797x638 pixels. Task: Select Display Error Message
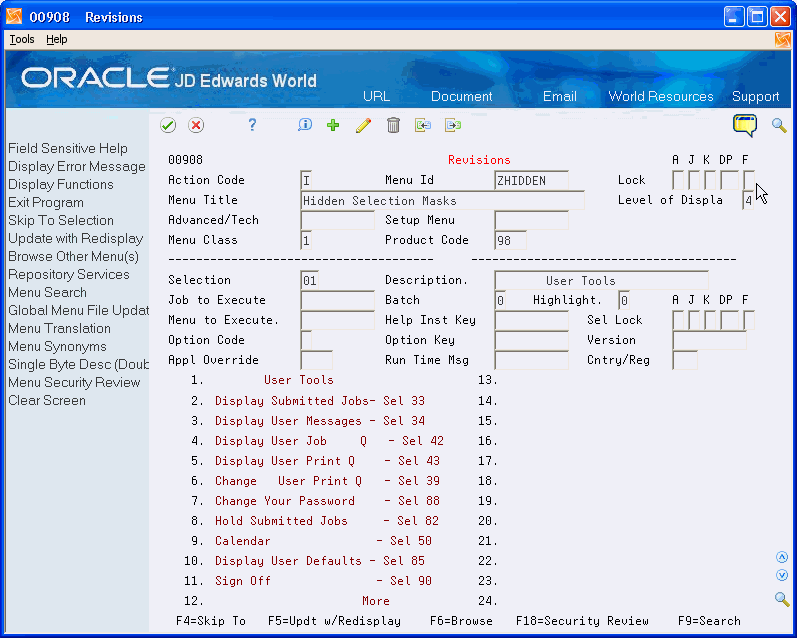coord(77,167)
